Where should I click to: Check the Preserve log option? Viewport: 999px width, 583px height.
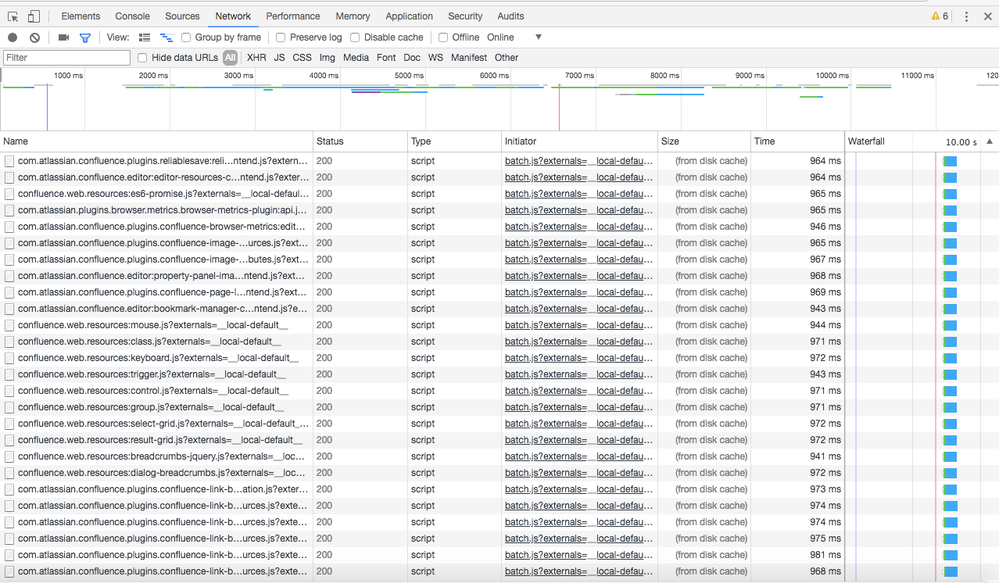coord(281,38)
